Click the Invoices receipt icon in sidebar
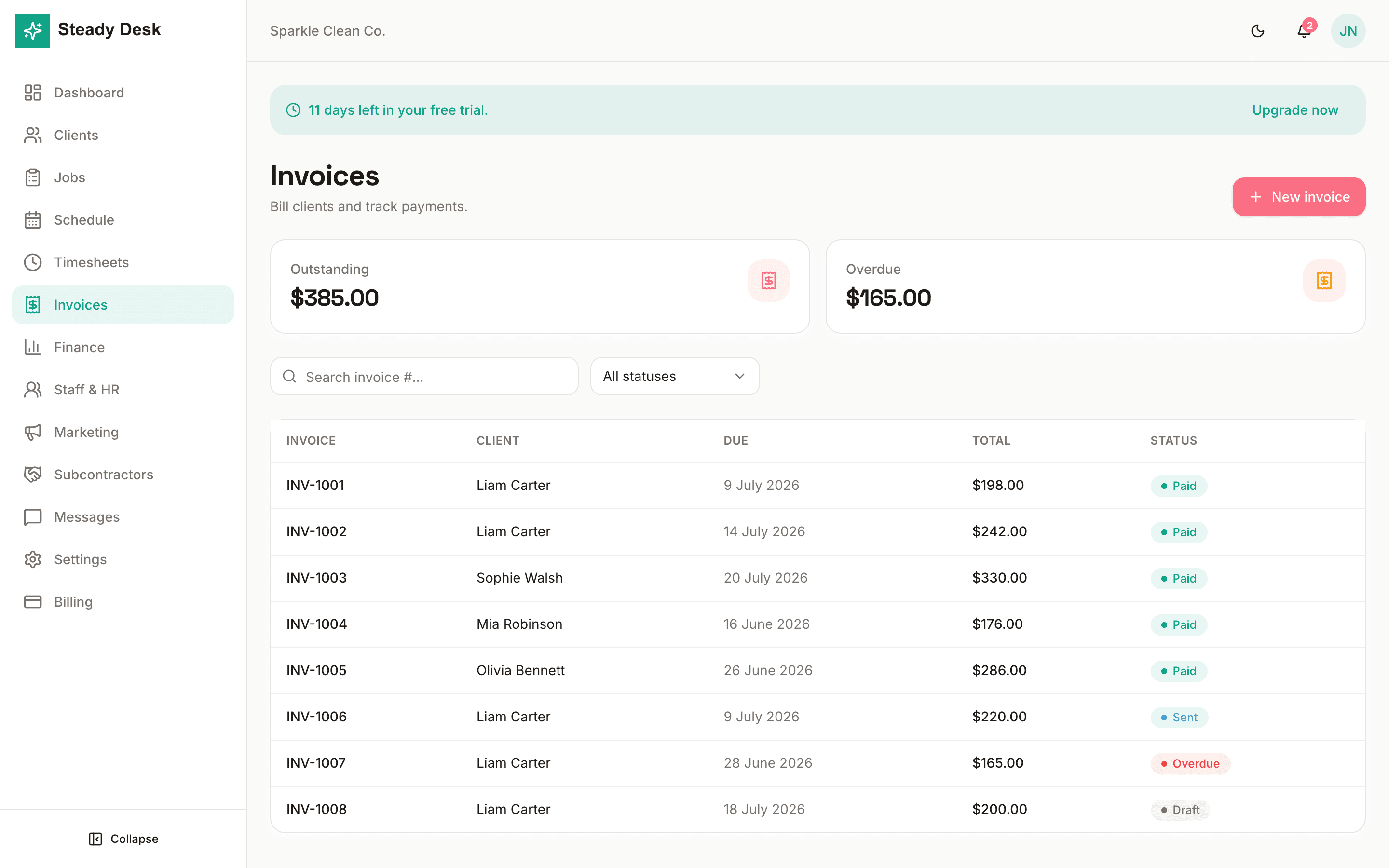The image size is (1389, 868). point(33,305)
